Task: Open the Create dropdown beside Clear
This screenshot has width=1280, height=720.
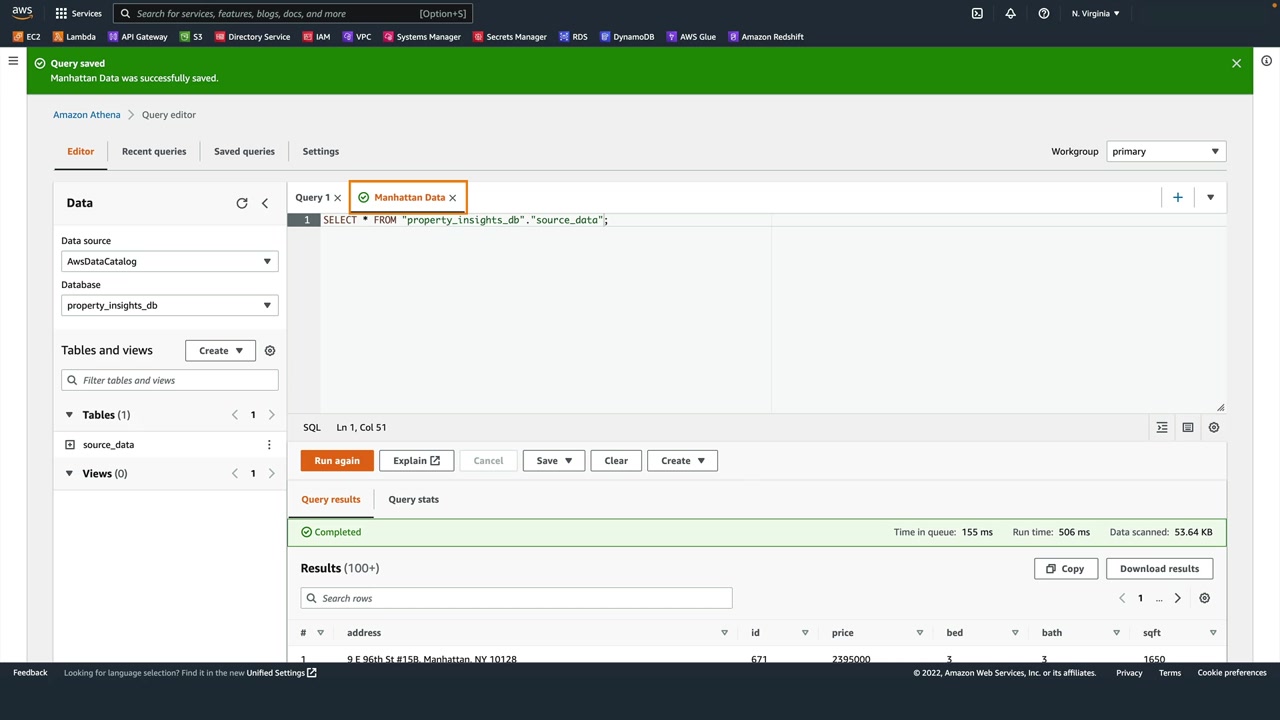Action: (x=683, y=461)
